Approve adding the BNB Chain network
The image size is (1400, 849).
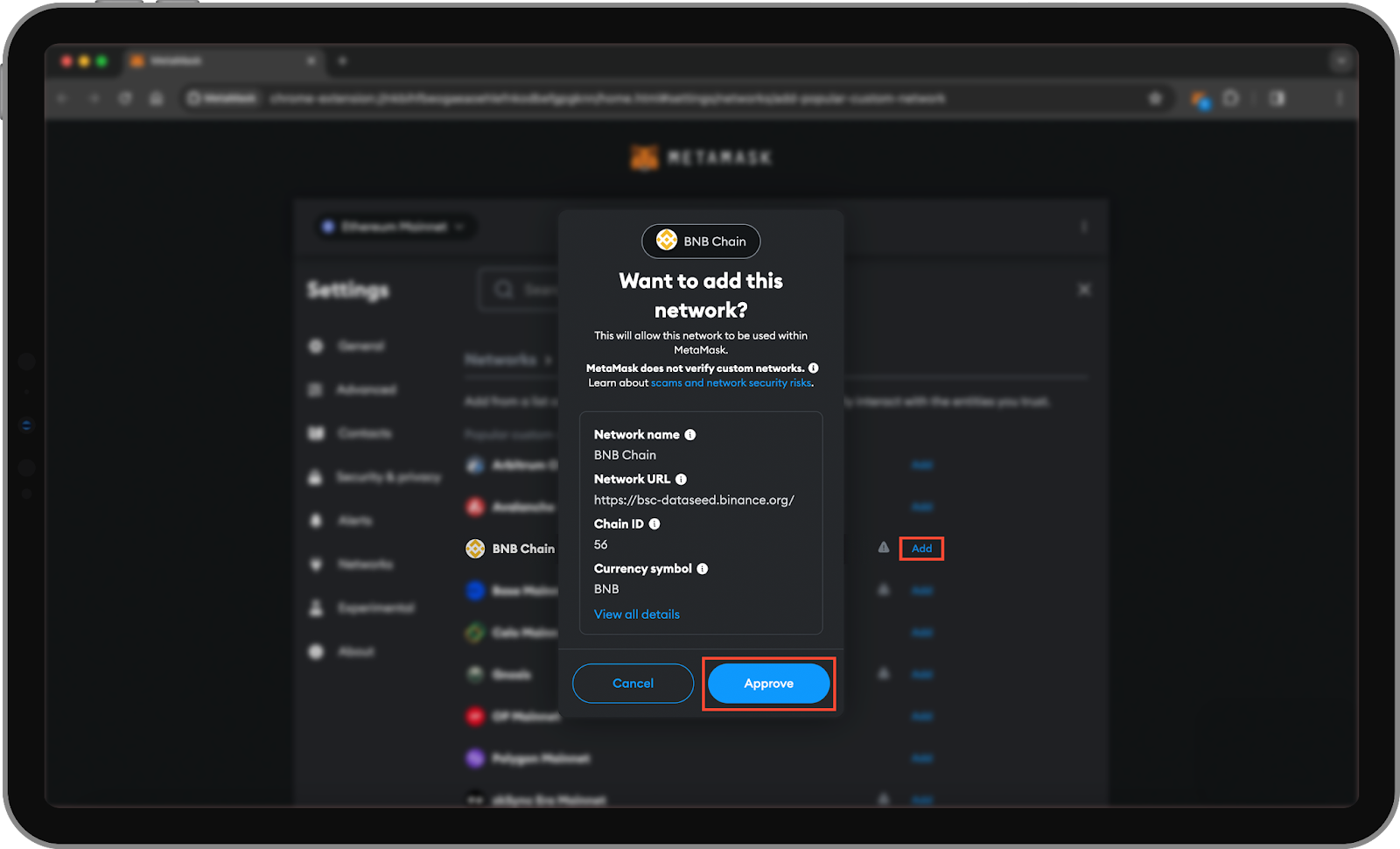click(x=768, y=684)
